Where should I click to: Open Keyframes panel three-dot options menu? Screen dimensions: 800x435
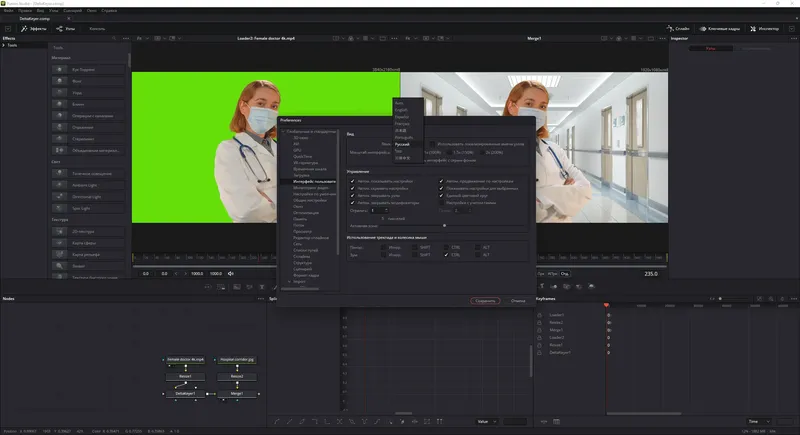[793, 299]
